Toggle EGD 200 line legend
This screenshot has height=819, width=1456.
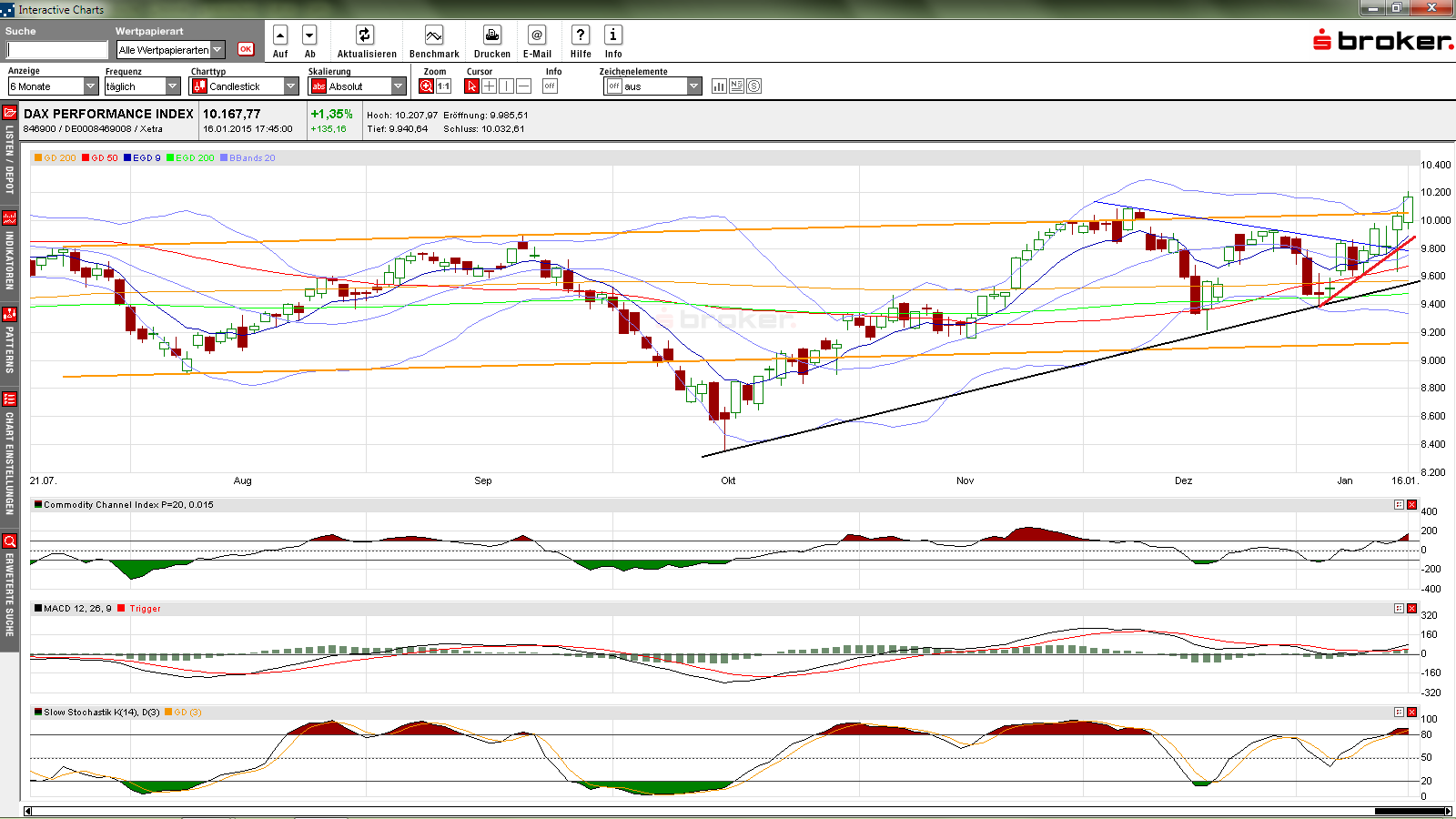click(x=191, y=158)
